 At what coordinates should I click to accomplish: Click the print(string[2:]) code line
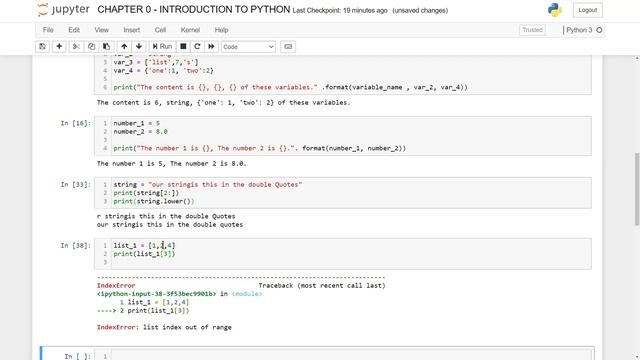[x=146, y=193]
